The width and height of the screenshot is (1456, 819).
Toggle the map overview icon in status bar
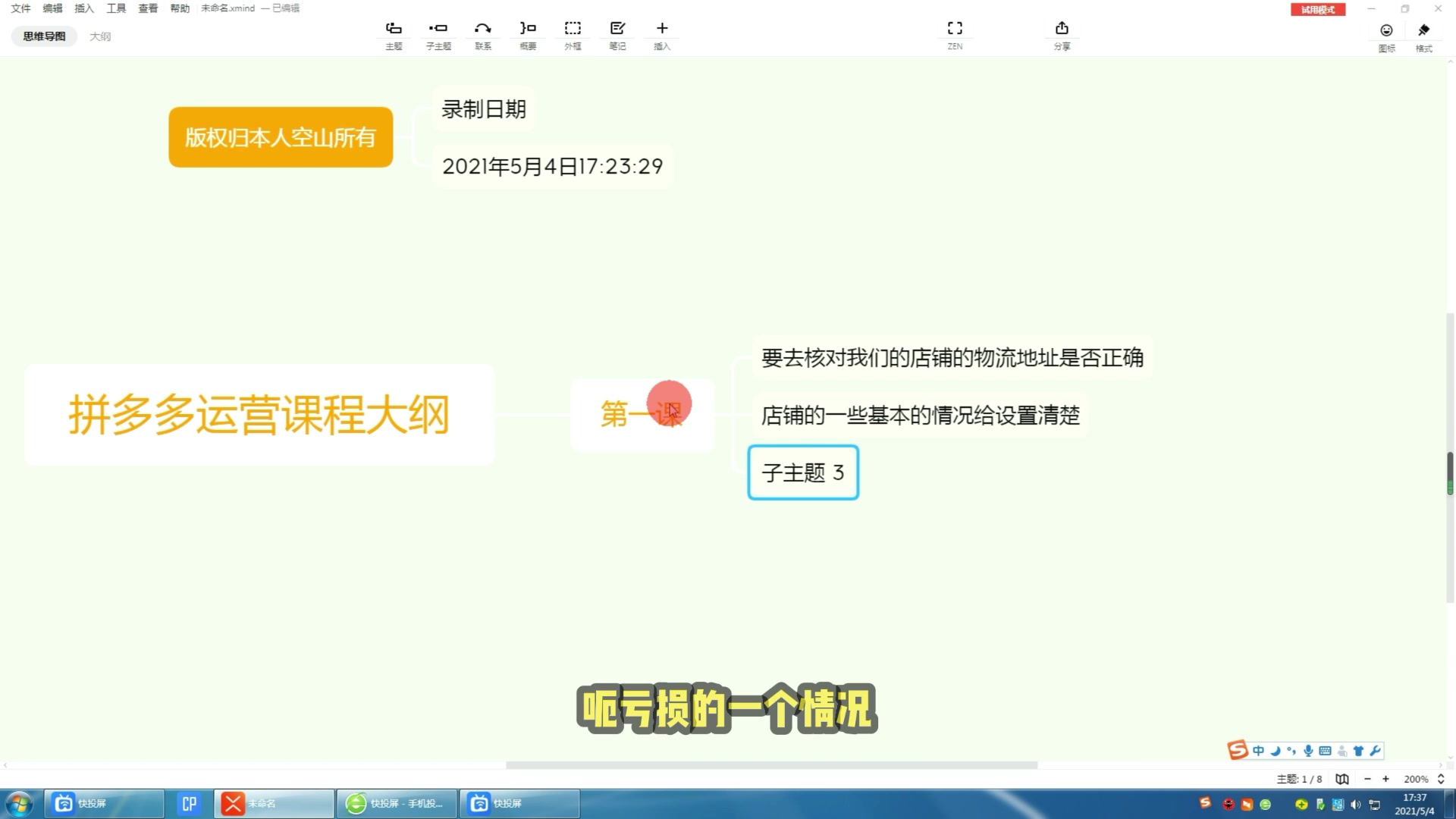click(1342, 779)
